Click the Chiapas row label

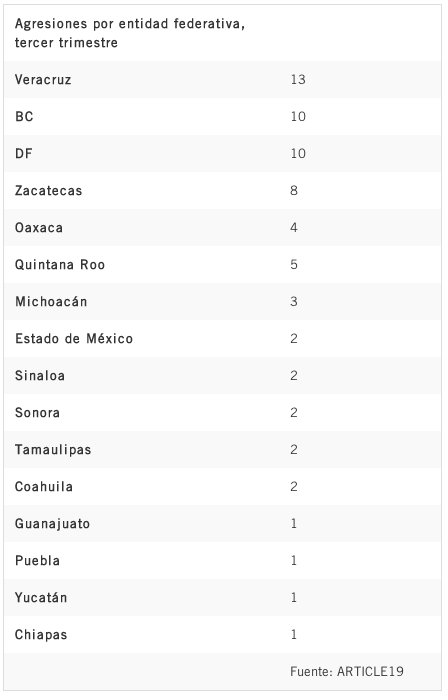pos(41,634)
